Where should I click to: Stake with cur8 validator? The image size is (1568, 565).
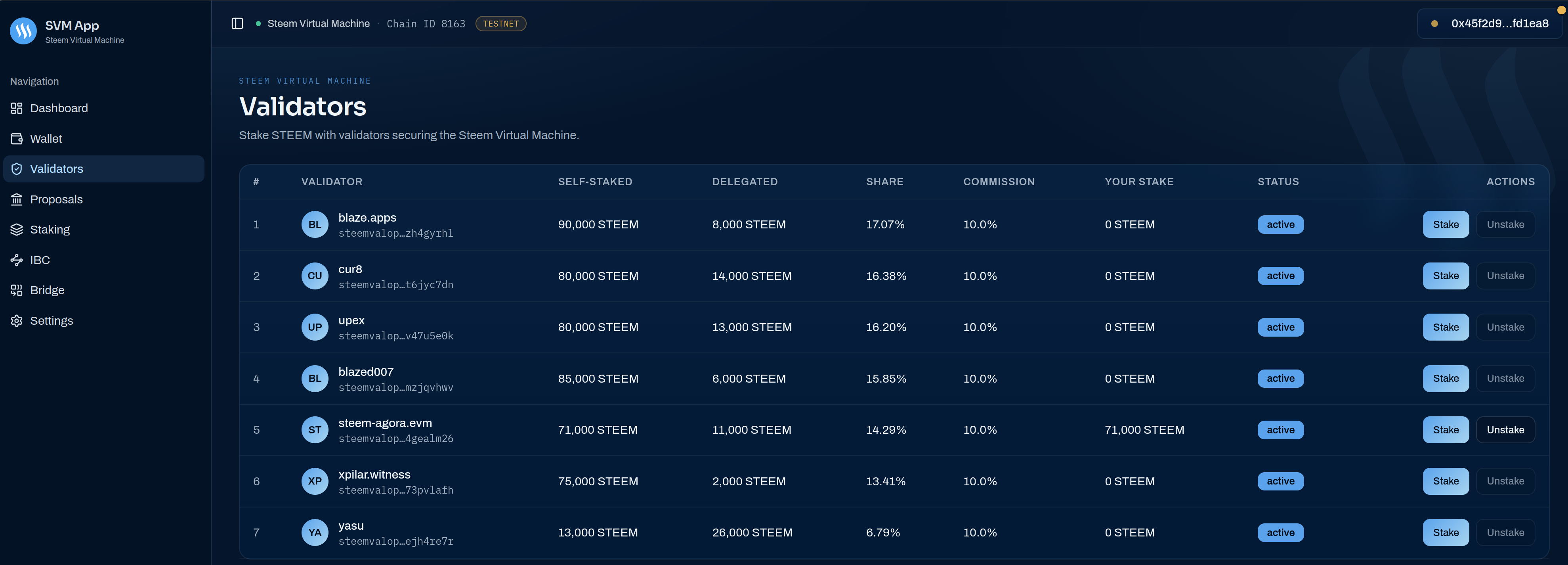coord(1445,276)
